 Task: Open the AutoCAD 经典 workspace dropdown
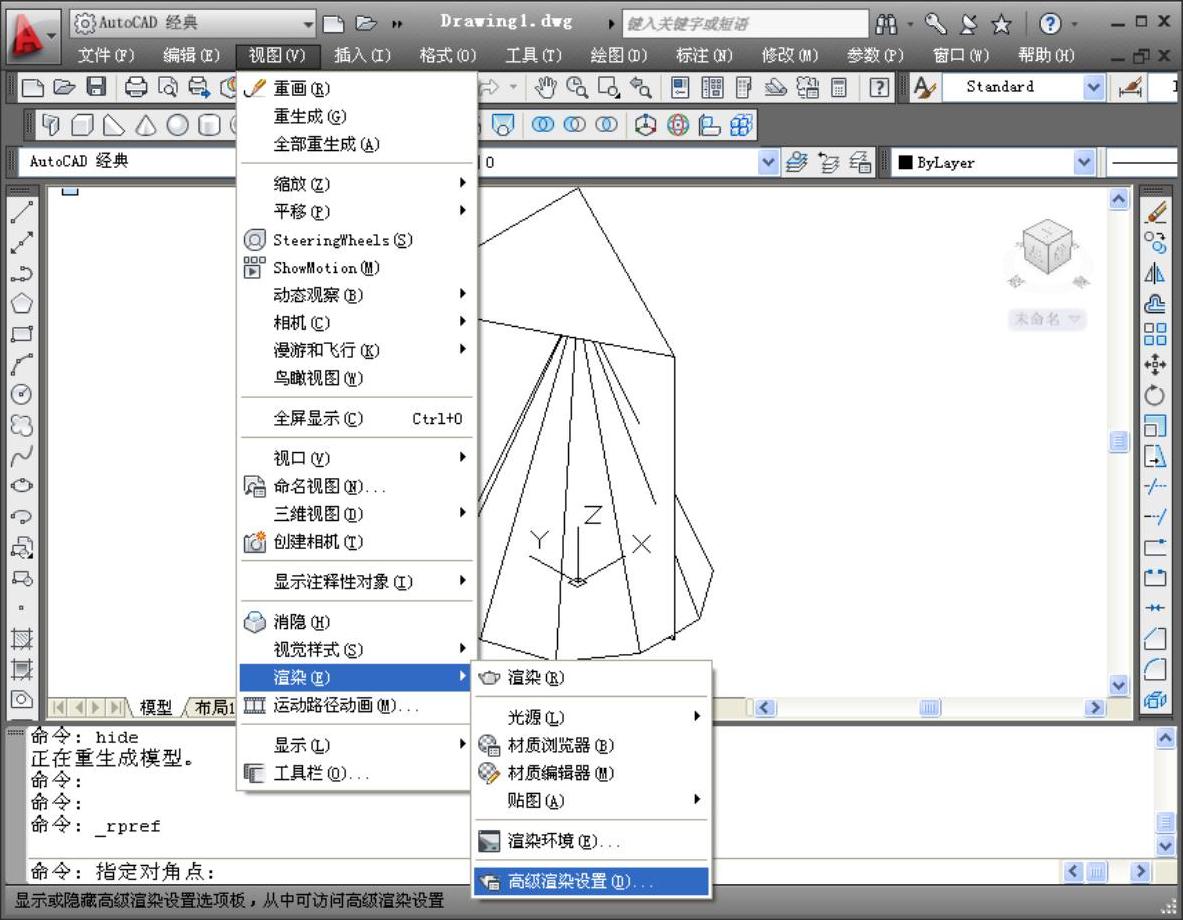tap(308, 23)
